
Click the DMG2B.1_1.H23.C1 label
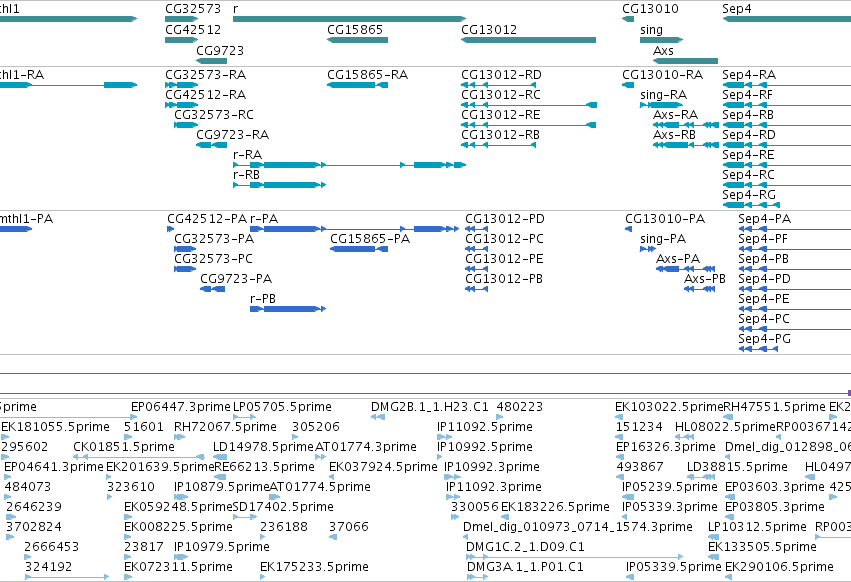pos(430,407)
